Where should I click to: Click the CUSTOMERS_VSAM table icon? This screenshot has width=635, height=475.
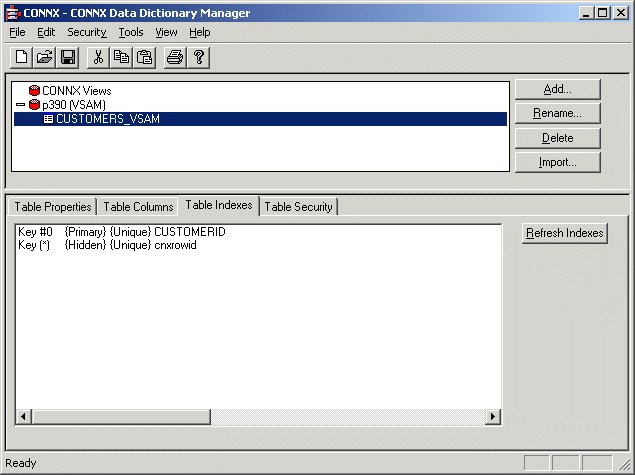point(48,119)
